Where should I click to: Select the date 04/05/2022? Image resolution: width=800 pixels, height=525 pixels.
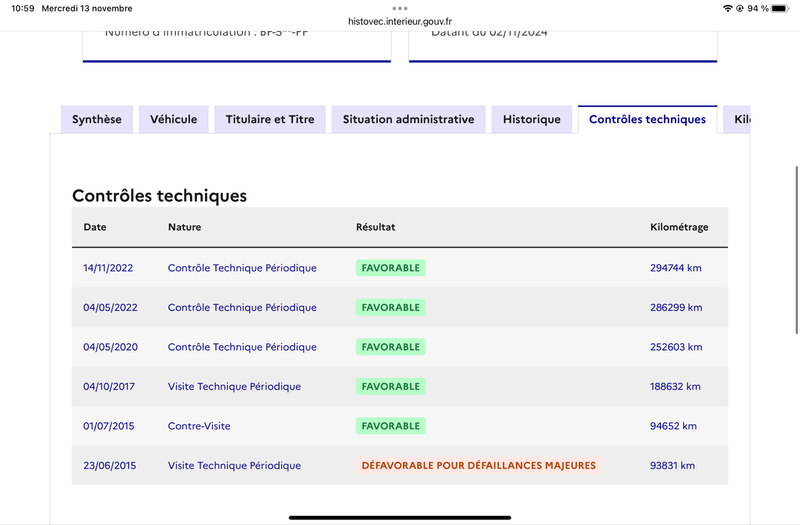click(110, 308)
